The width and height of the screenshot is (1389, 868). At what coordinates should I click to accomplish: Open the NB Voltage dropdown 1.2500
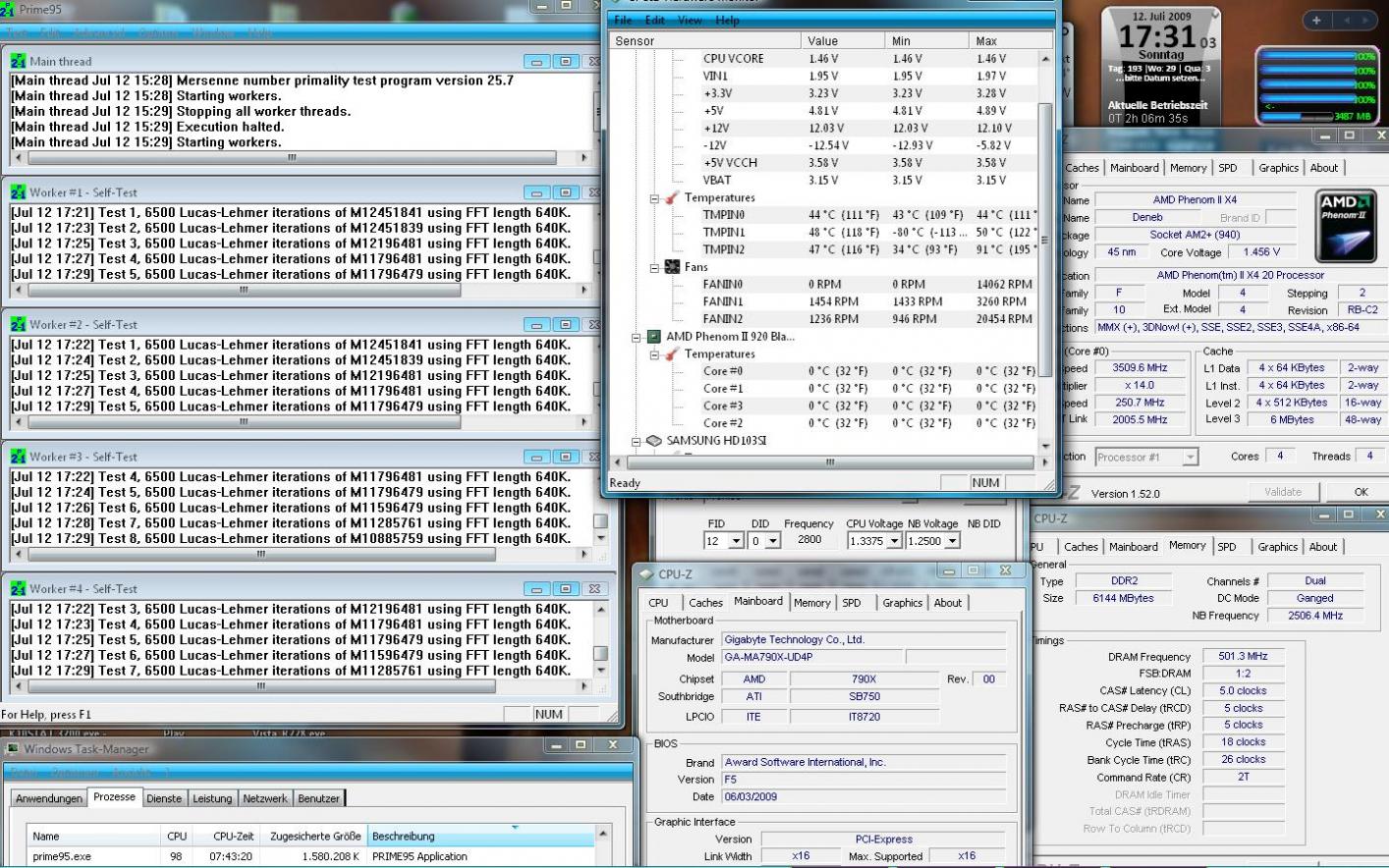coord(952,541)
